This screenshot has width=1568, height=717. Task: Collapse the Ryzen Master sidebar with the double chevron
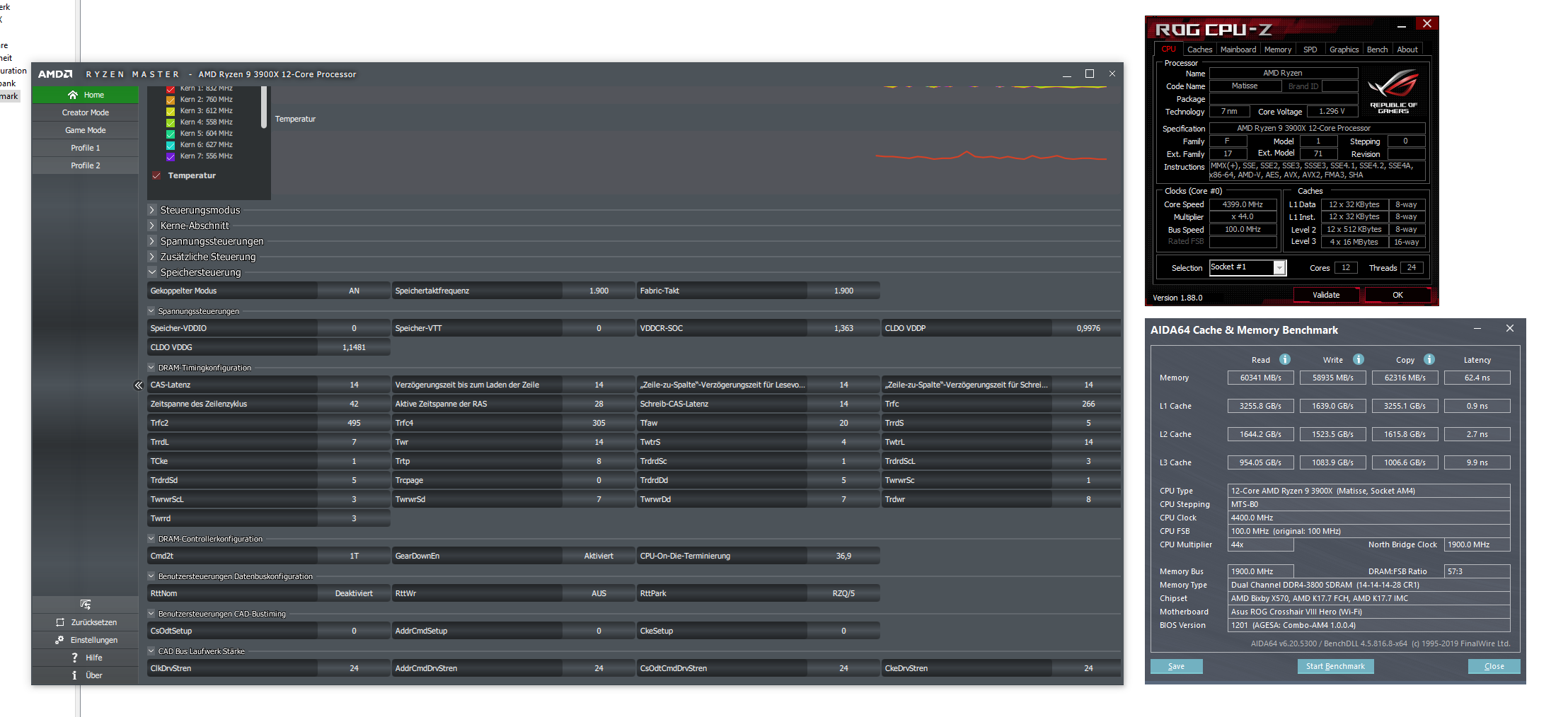pyautogui.click(x=139, y=385)
